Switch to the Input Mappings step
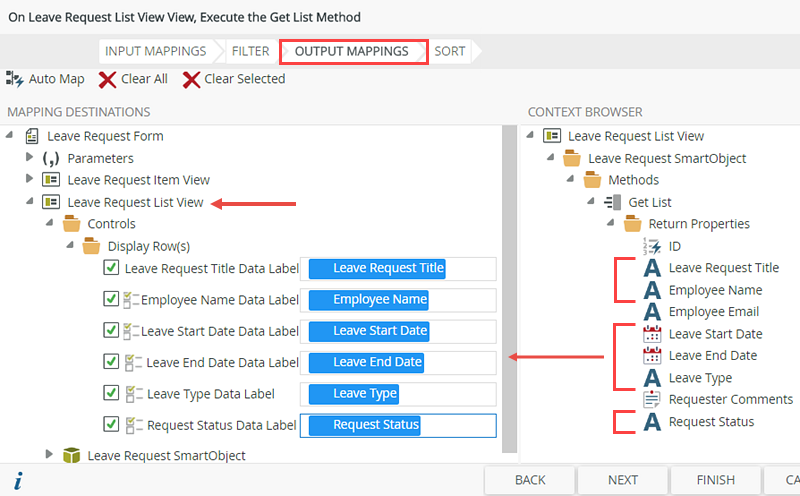Viewport: 800px width, 496px height. [x=155, y=51]
